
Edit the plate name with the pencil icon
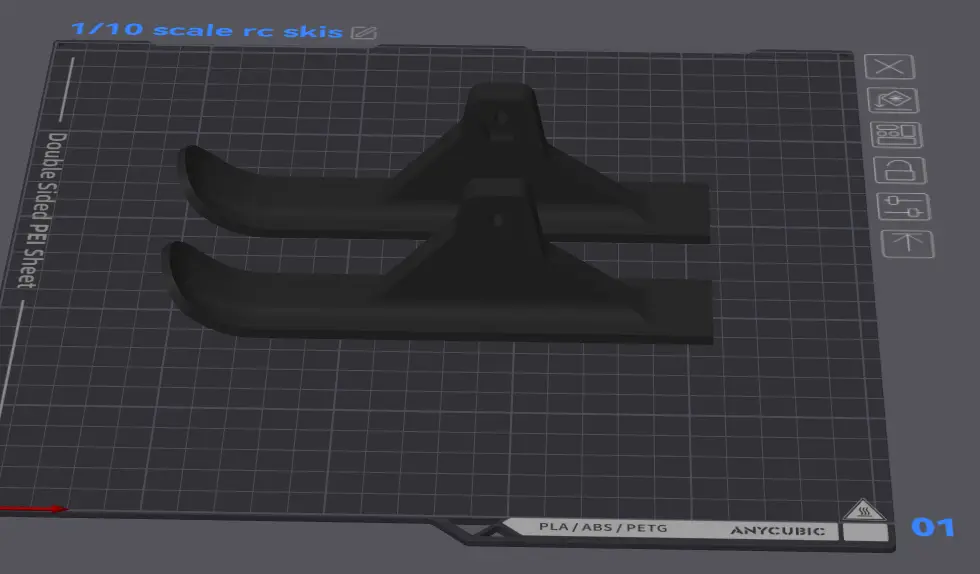click(364, 33)
